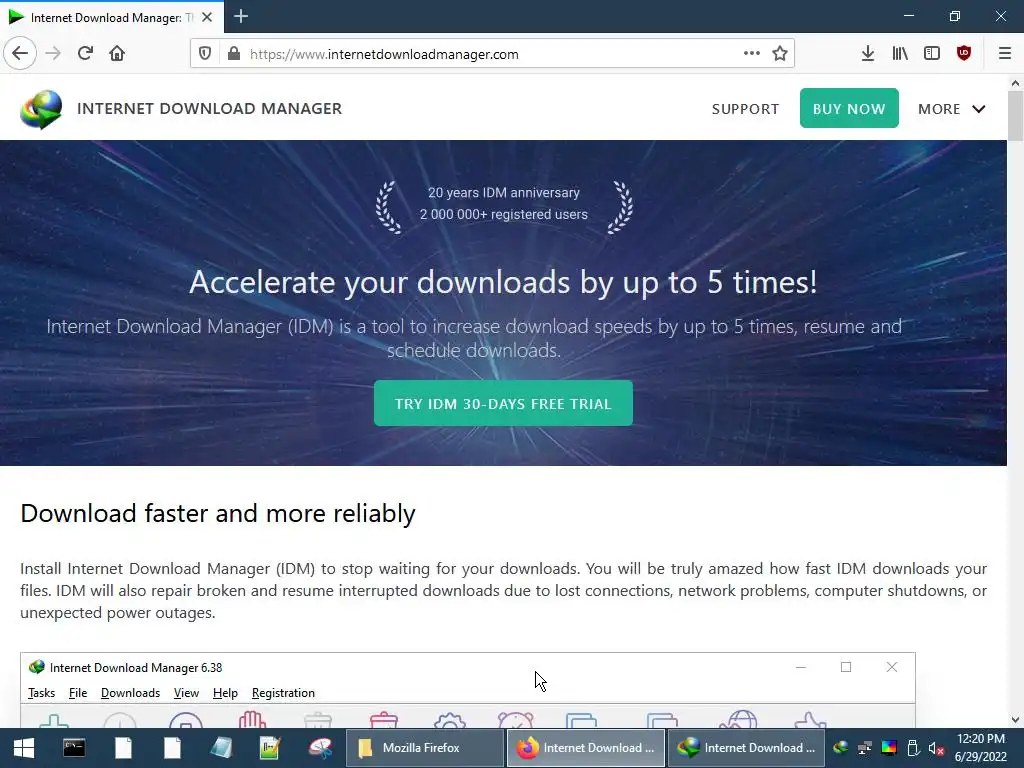
Task: Open the Windows Start menu
Action: point(24,748)
